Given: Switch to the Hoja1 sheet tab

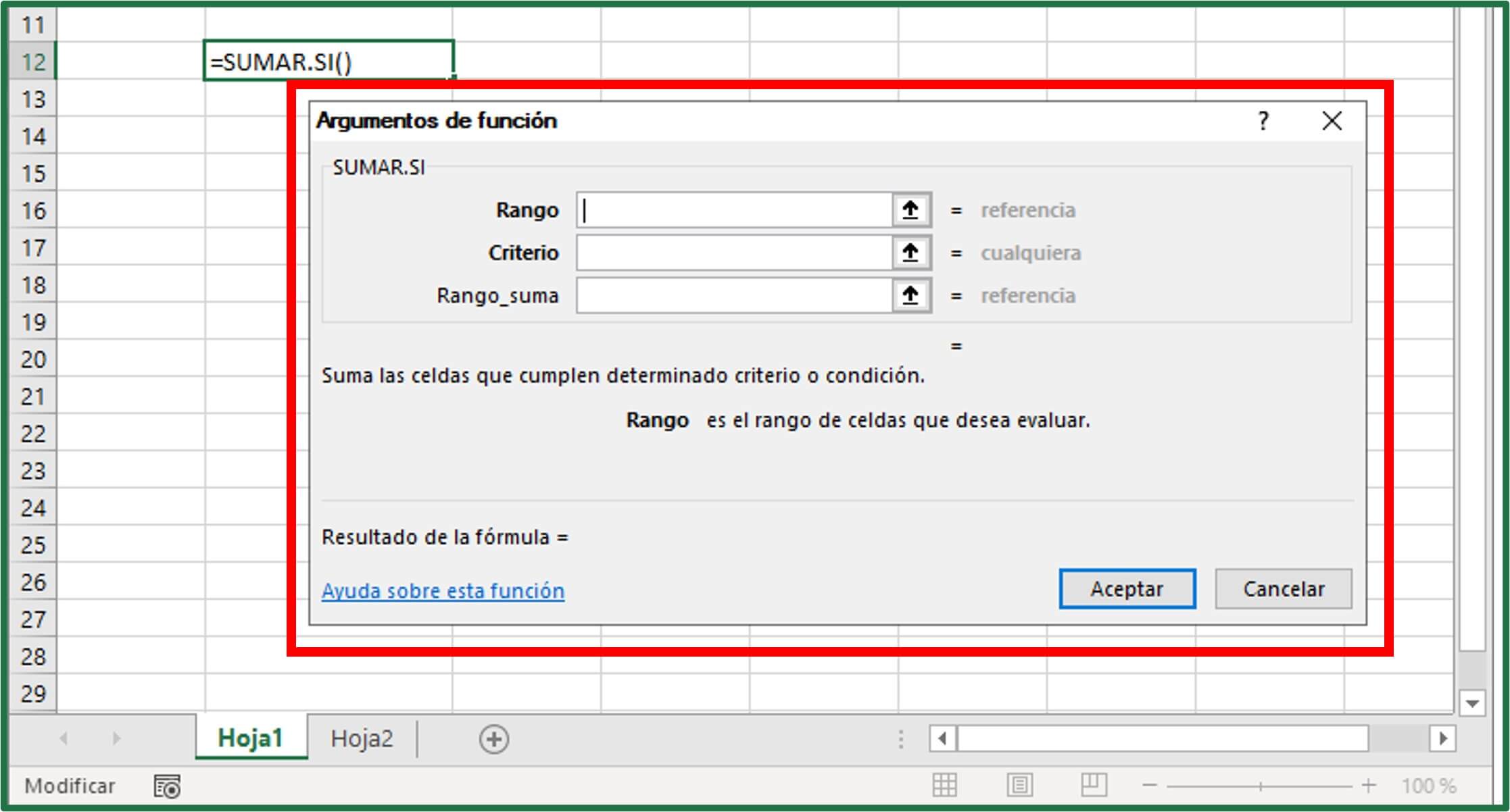Looking at the screenshot, I should point(251,738).
